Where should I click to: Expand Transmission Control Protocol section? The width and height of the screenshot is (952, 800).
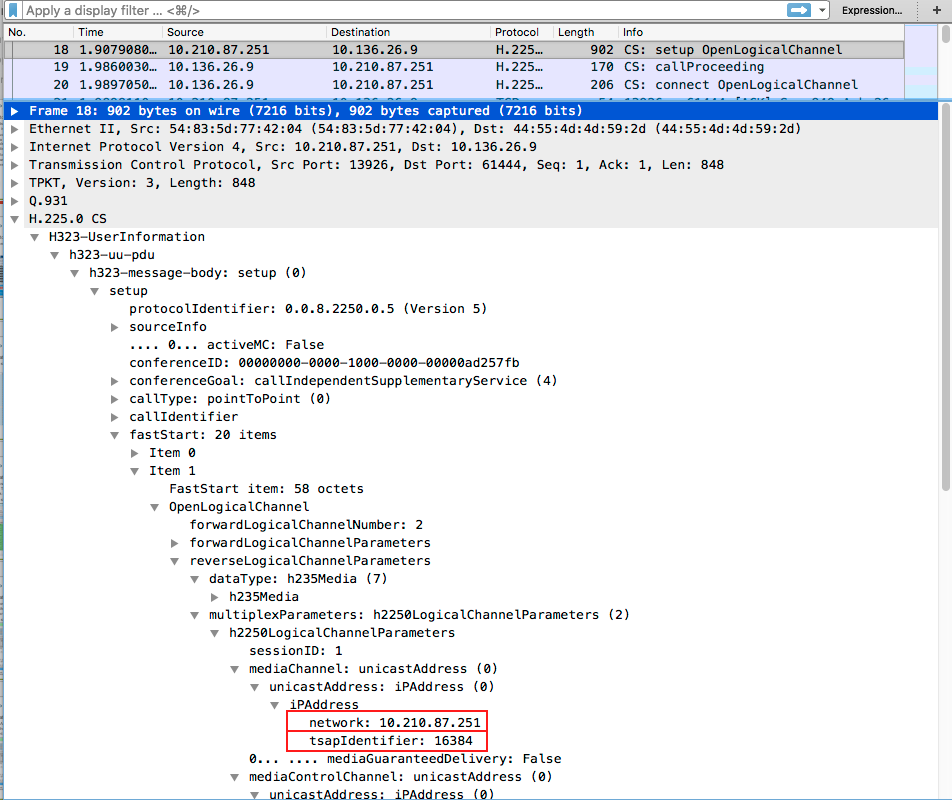coord(15,165)
